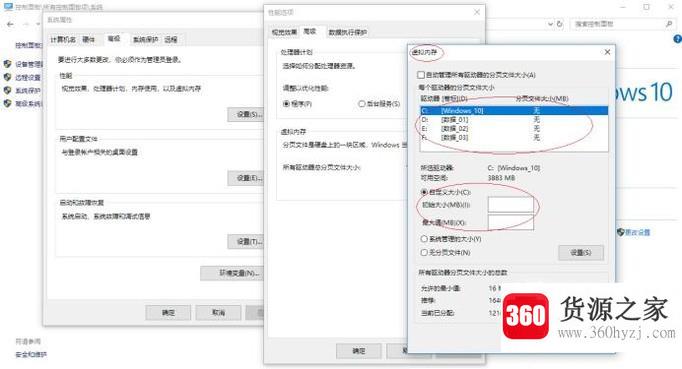The height and width of the screenshot is (369, 682).
Task: Select the 后台服务(S) radio button
Action: coord(361,104)
